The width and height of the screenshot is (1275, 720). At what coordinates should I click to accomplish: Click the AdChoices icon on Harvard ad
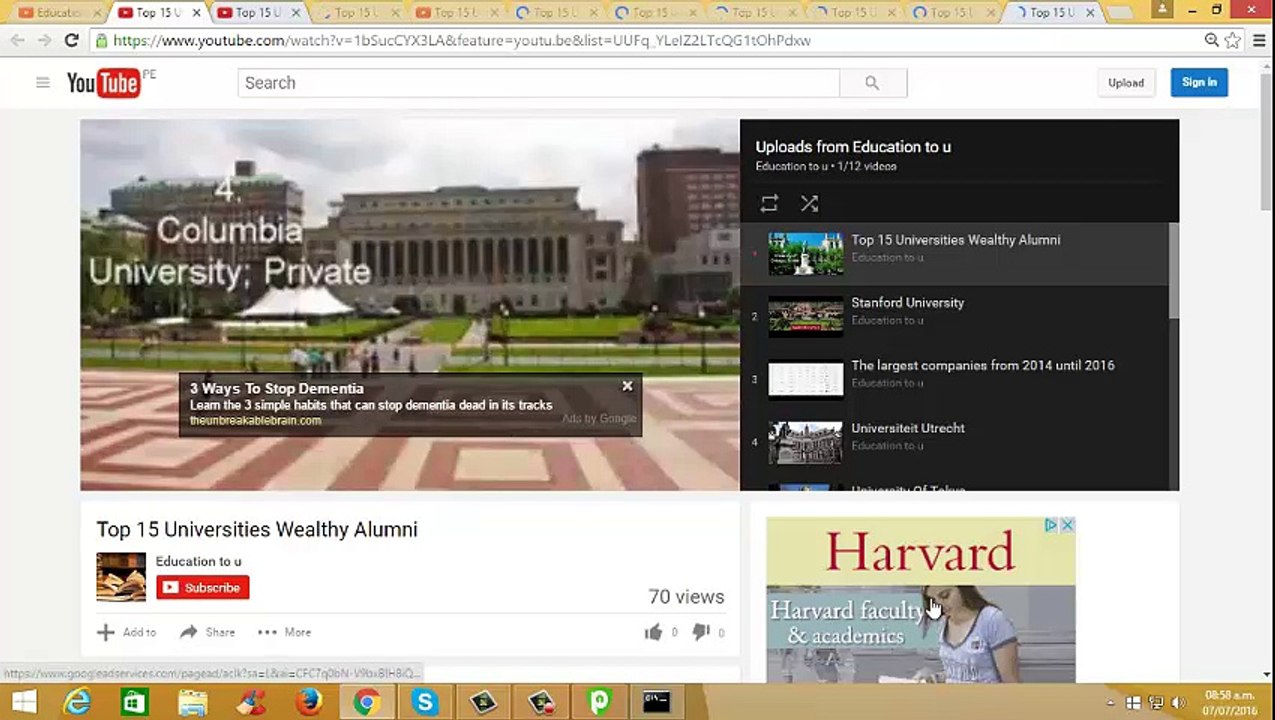pos(1051,525)
